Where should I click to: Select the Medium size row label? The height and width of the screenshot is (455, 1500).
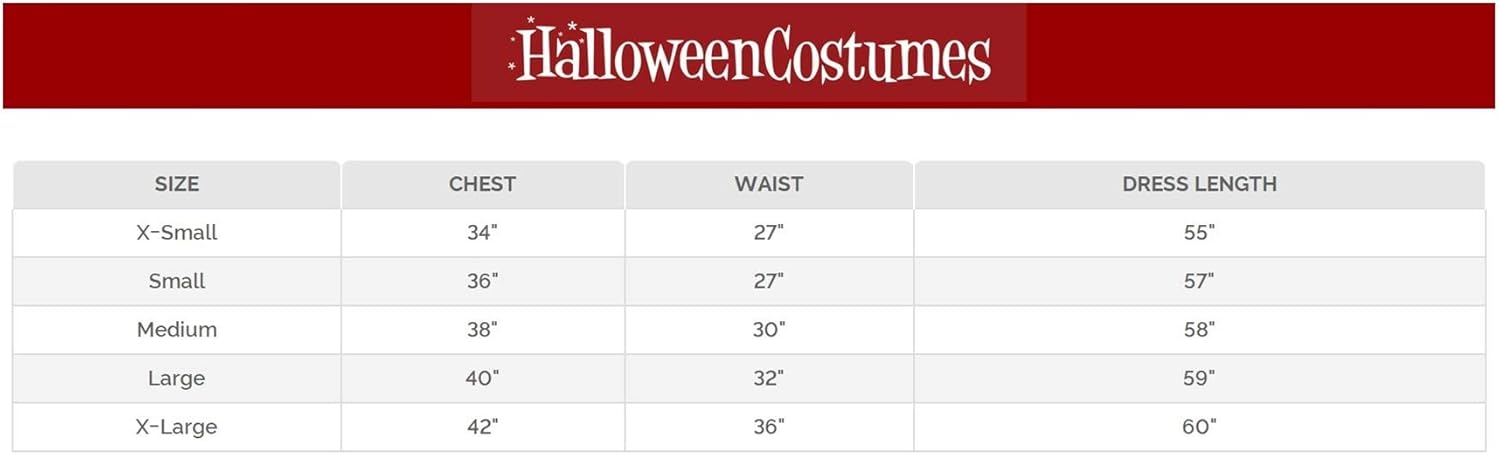pyautogui.click(x=177, y=330)
